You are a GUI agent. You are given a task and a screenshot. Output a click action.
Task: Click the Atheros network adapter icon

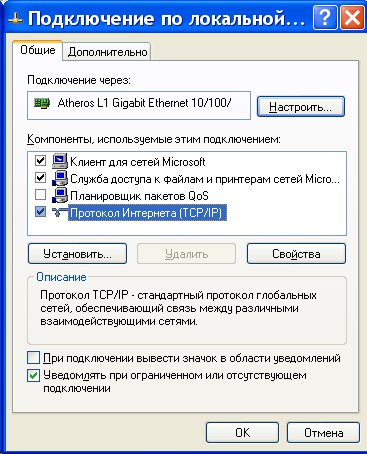click(42, 103)
